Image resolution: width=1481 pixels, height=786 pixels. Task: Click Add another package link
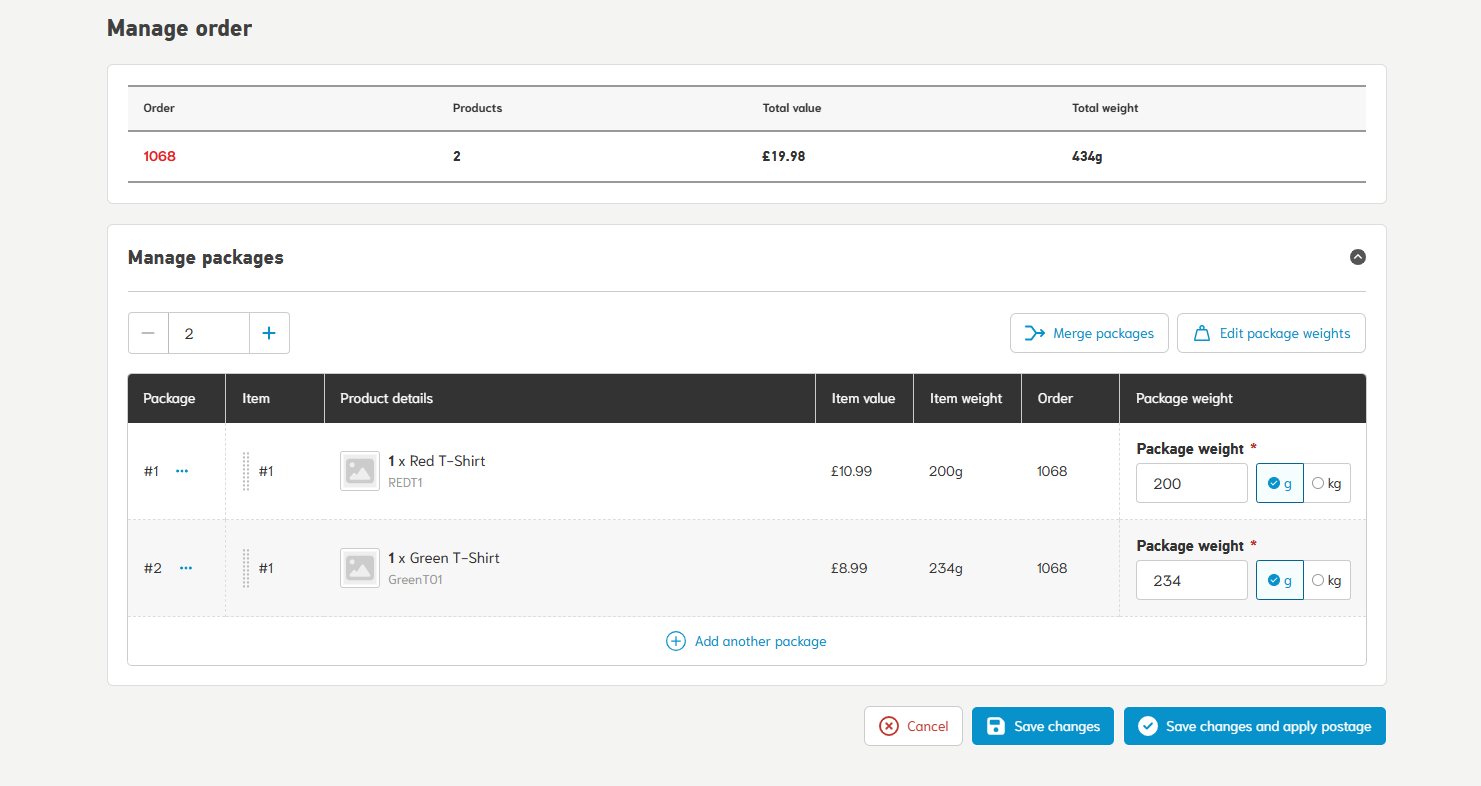coord(747,641)
